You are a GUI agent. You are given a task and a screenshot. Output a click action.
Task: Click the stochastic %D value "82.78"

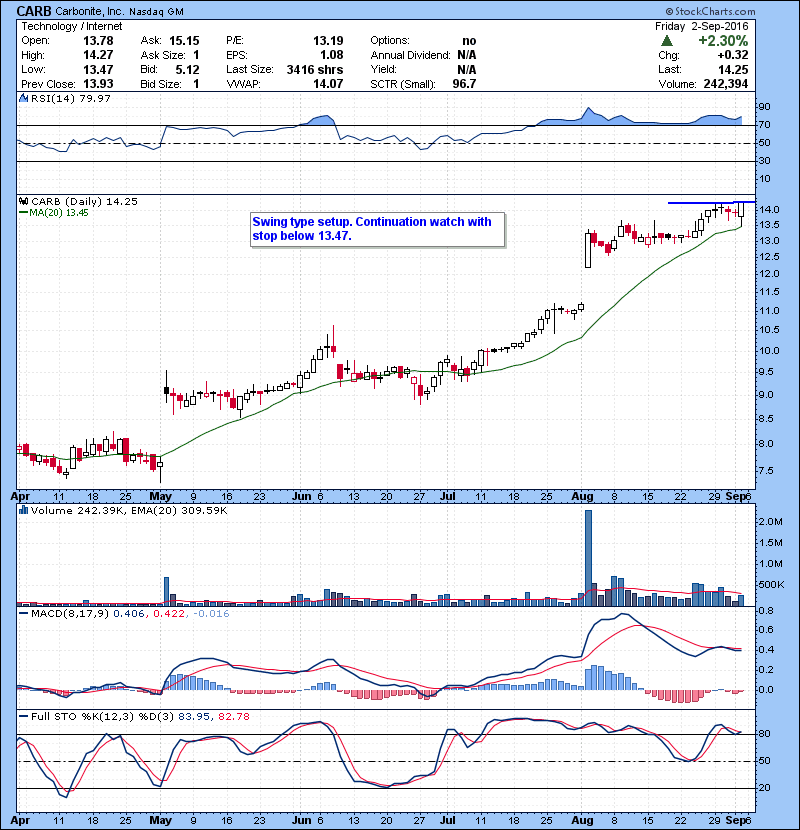233,717
